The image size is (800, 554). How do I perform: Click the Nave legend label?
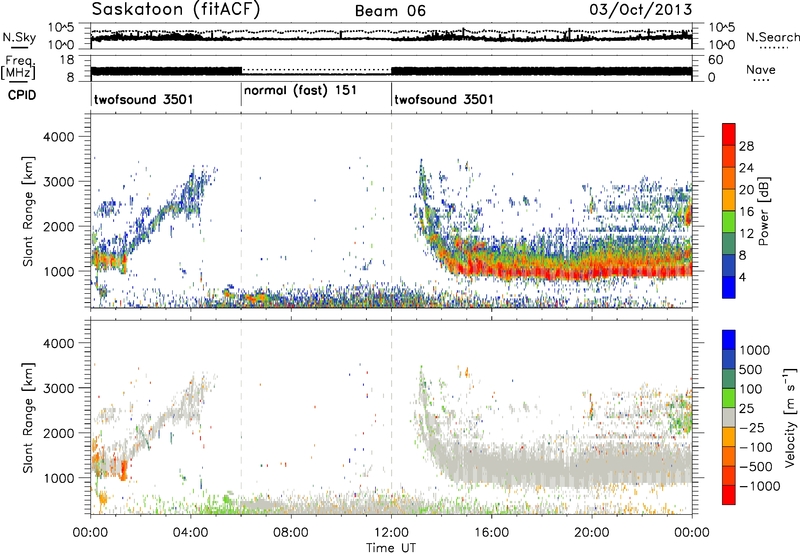tap(760, 70)
